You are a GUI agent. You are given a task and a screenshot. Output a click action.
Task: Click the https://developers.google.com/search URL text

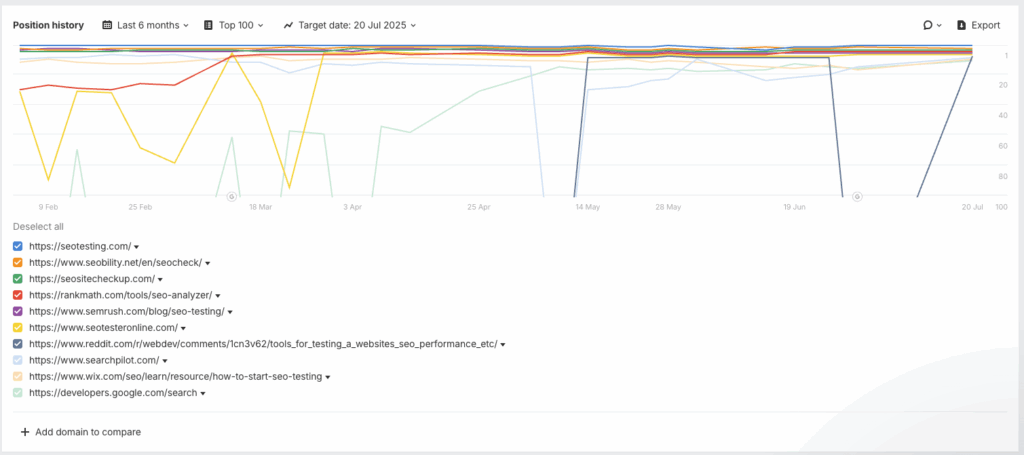pyautogui.click(x=113, y=393)
